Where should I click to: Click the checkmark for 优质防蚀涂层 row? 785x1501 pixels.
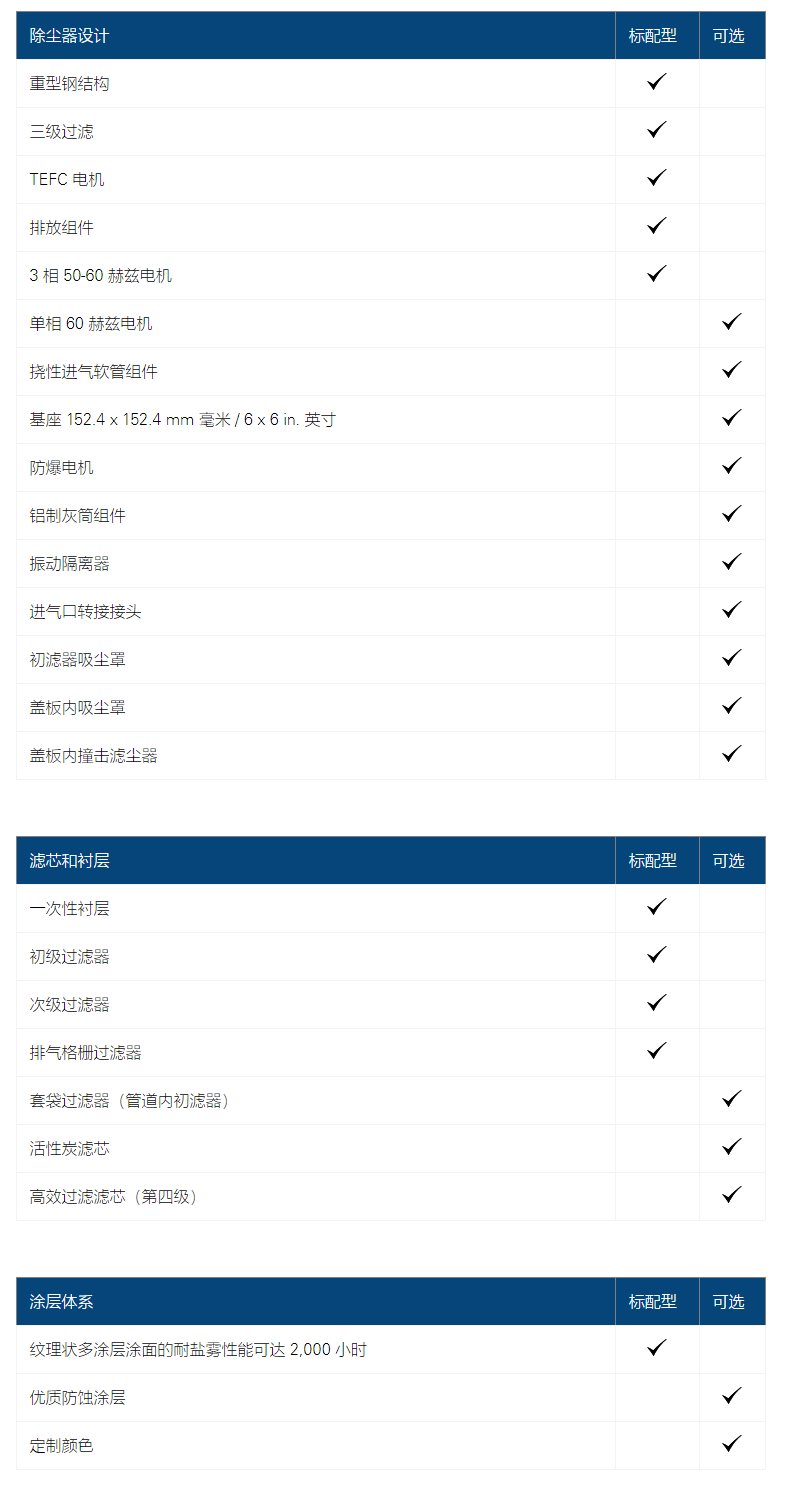point(732,1396)
